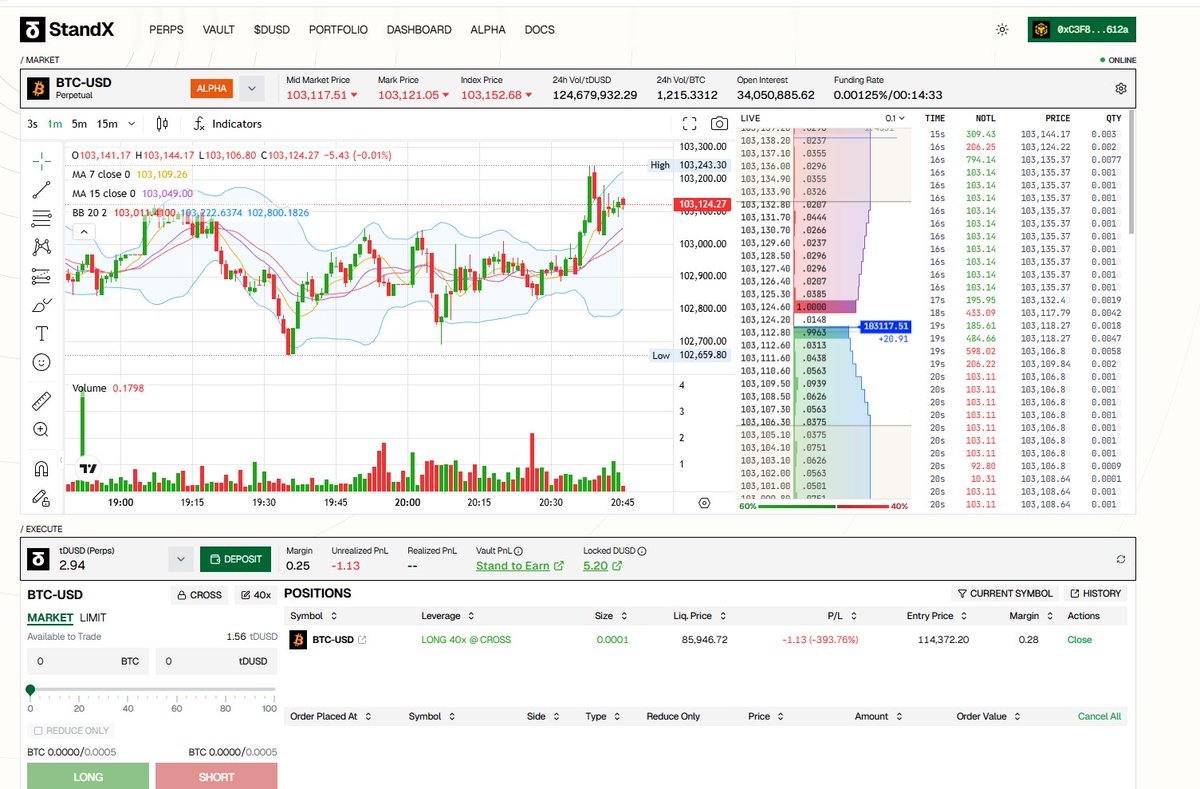Select the trend line drawing tool
The height and width of the screenshot is (789, 1200).
(41, 189)
